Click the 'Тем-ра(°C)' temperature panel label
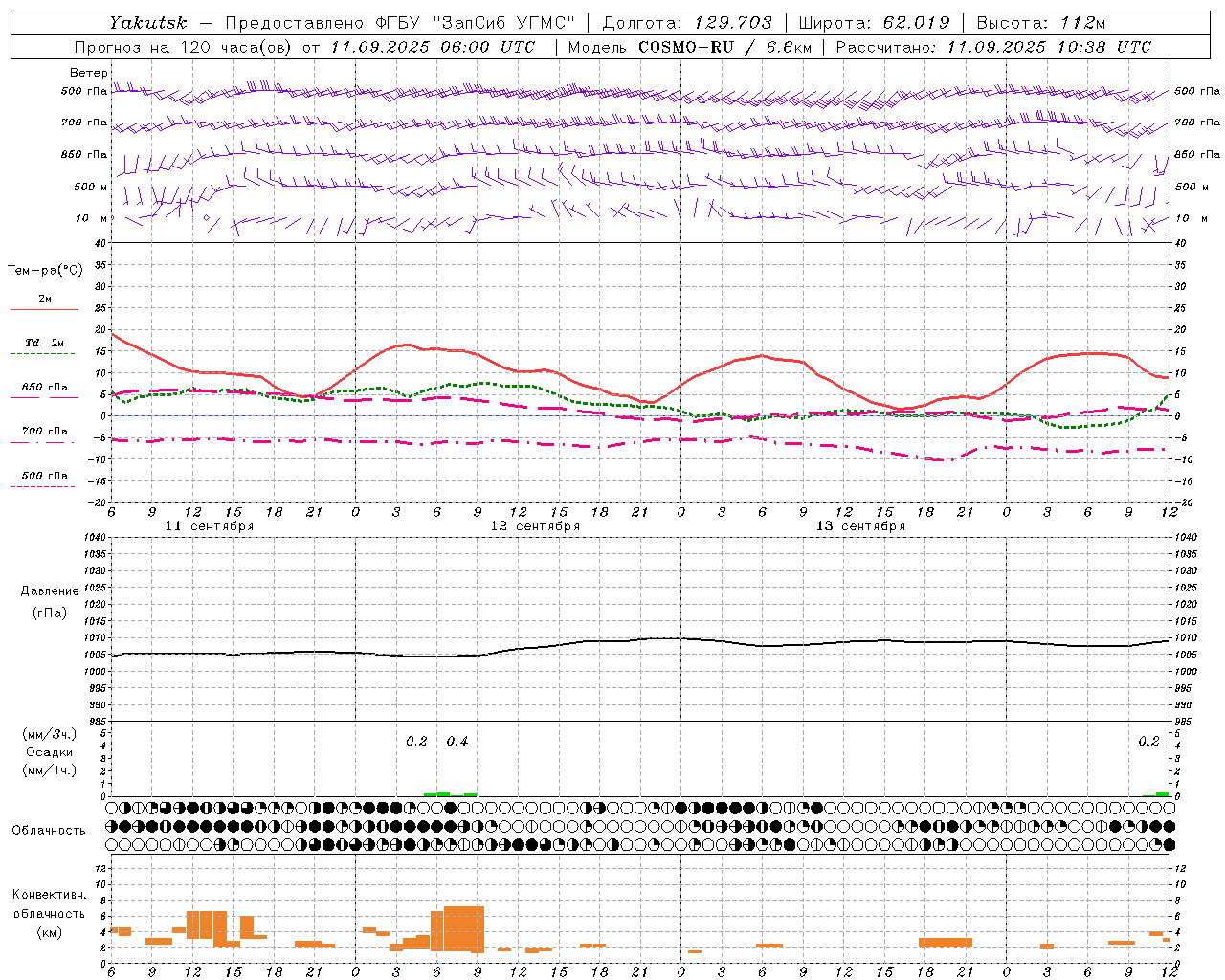 click(x=46, y=271)
